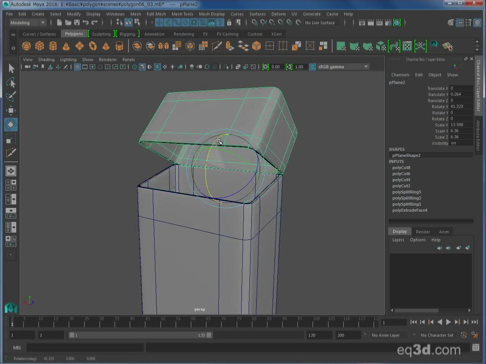Click the Layer Editor horizontal scrollbar
The width and height of the screenshot is (486, 364).
(416, 310)
